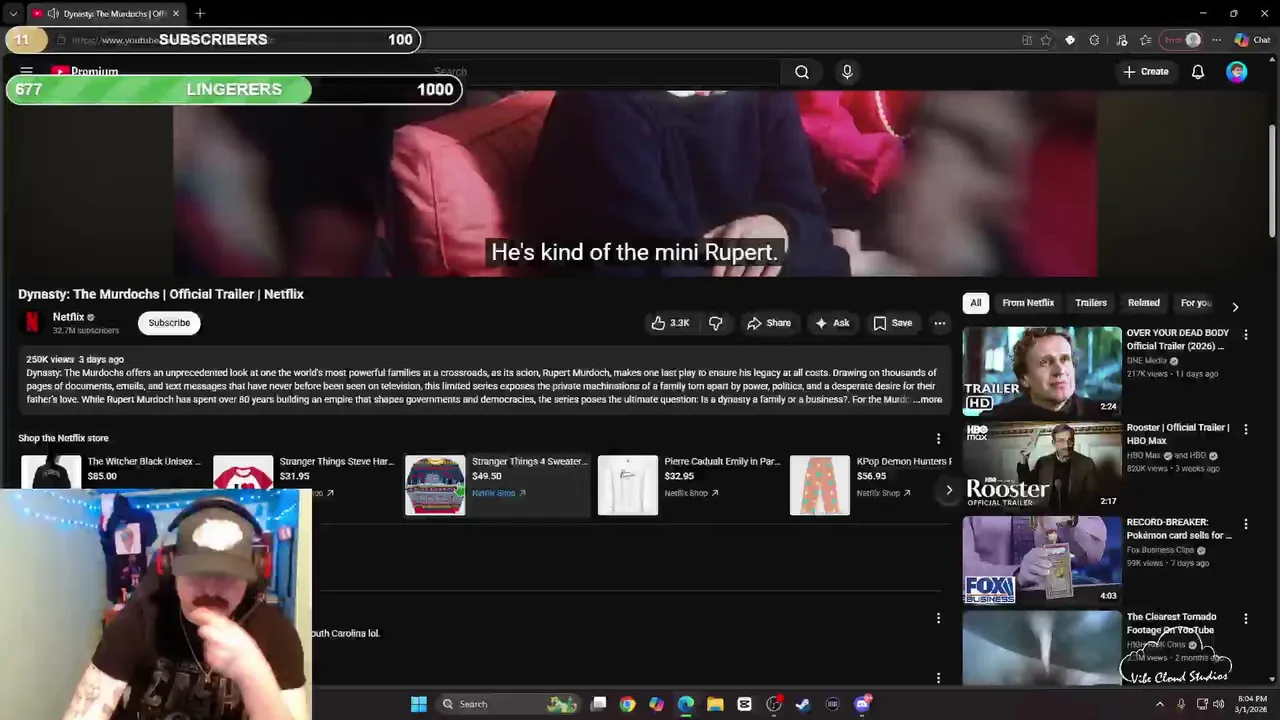Open more actions menu beside Save
The height and width of the screenshot is (720, 1280).
click(940, 323)
